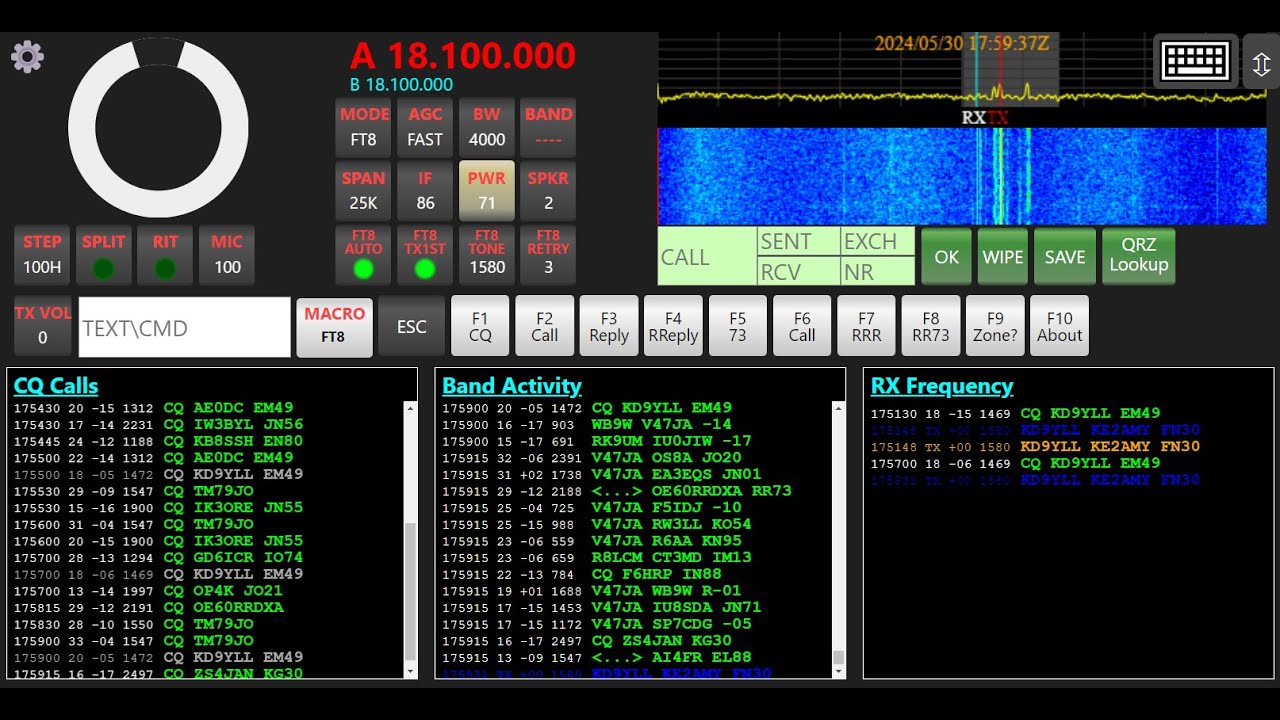Click the green OK button
This screenshot has width=1280, height=720.
[946, 257]
